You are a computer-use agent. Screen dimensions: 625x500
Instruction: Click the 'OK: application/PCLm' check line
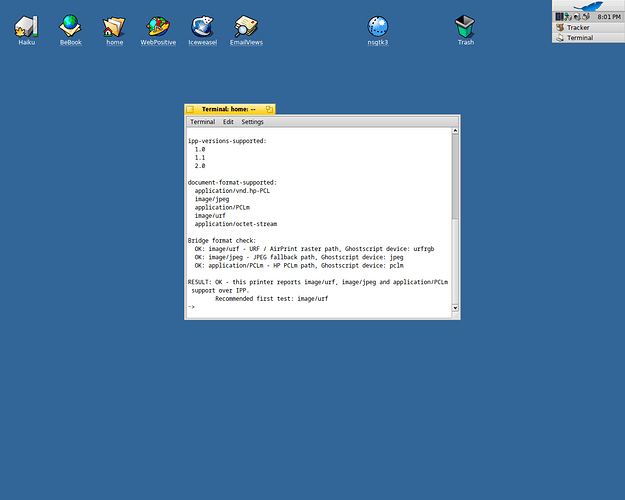click(x=299, y=266)
